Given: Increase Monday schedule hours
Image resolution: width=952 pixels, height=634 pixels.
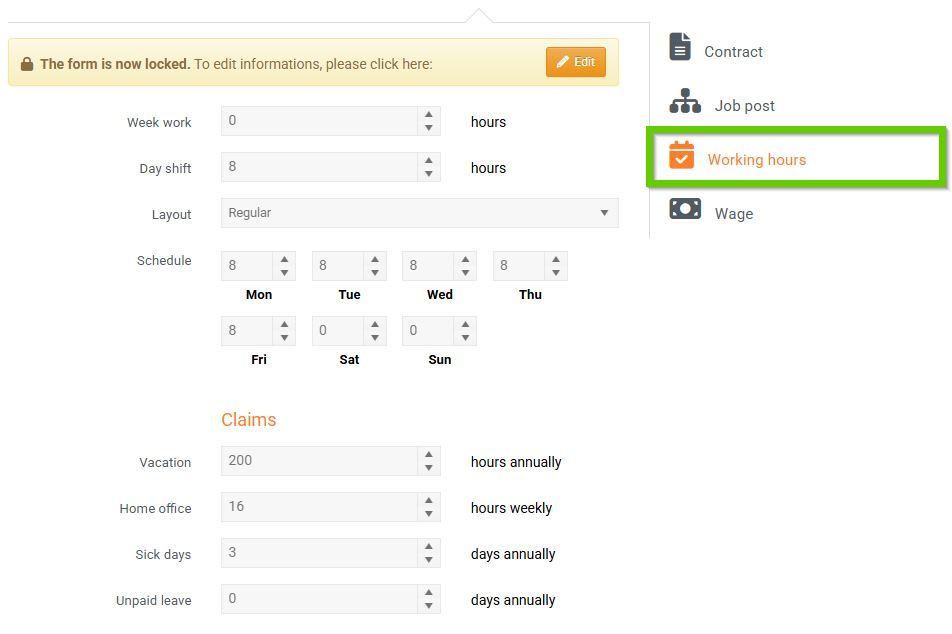Looking at the screenshot, I should (285, 260).
